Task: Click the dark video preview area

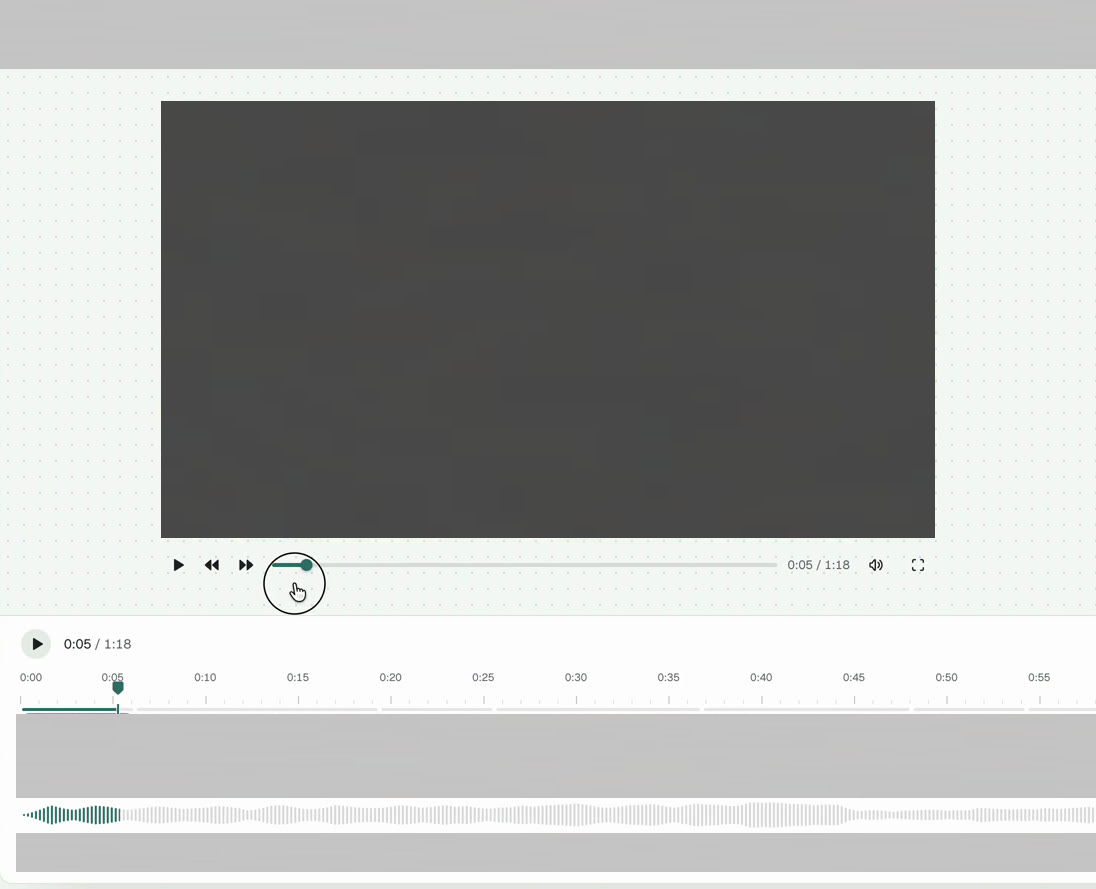Action: pos(547,319)
